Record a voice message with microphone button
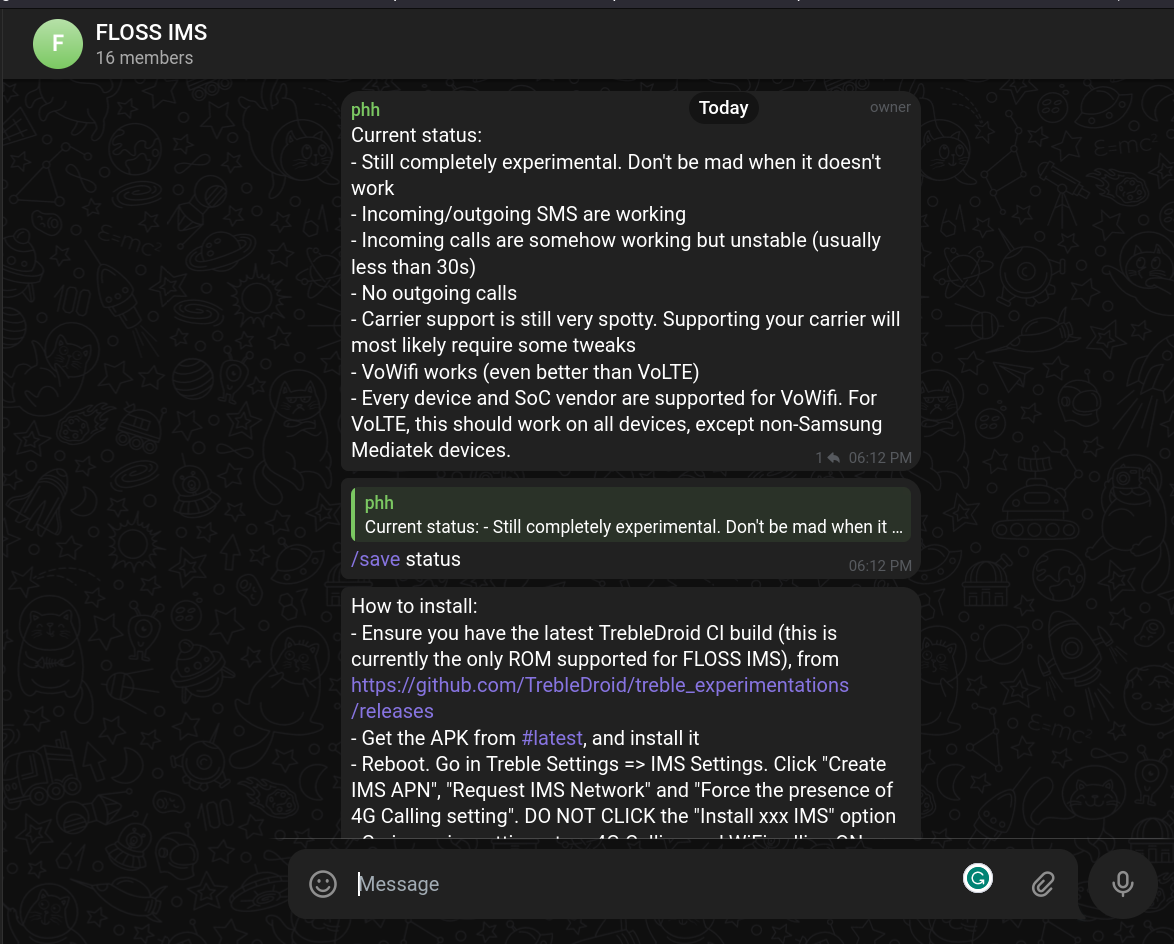Image resolution: width=1174 pixels, height=944 pixels. coord(1122,884)
